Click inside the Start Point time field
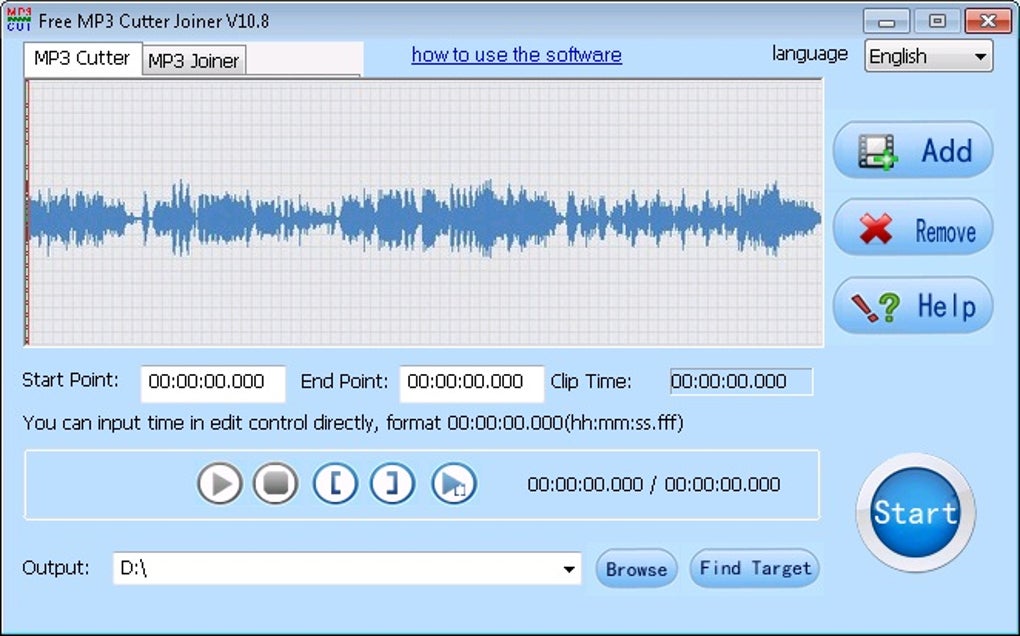The height and width of the screenshot is (636, 1020). tap(213, 382)
